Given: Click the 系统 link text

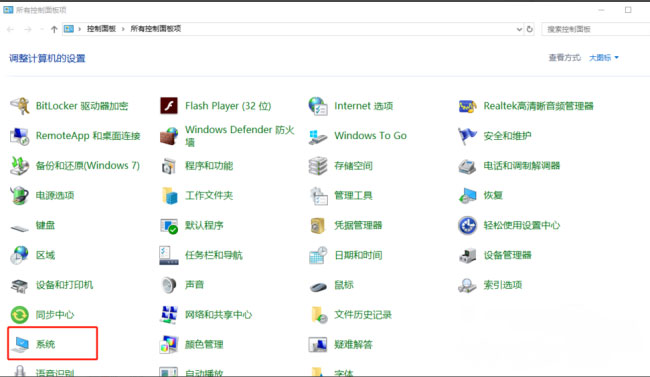Looking at the screenshot, I should click(x=46, y=344).
